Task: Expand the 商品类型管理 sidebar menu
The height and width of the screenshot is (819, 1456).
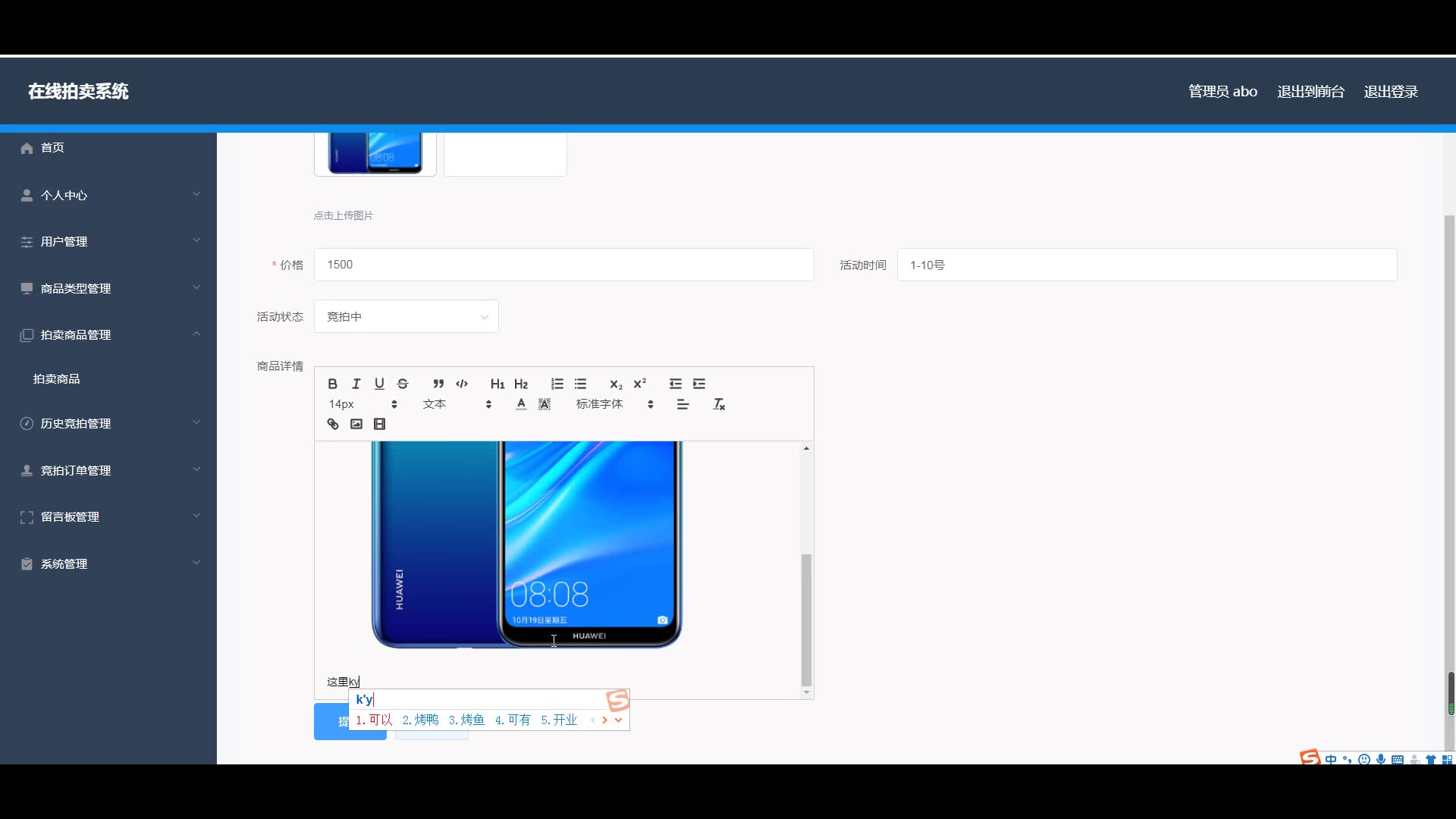Action: (x=108, y=288)
